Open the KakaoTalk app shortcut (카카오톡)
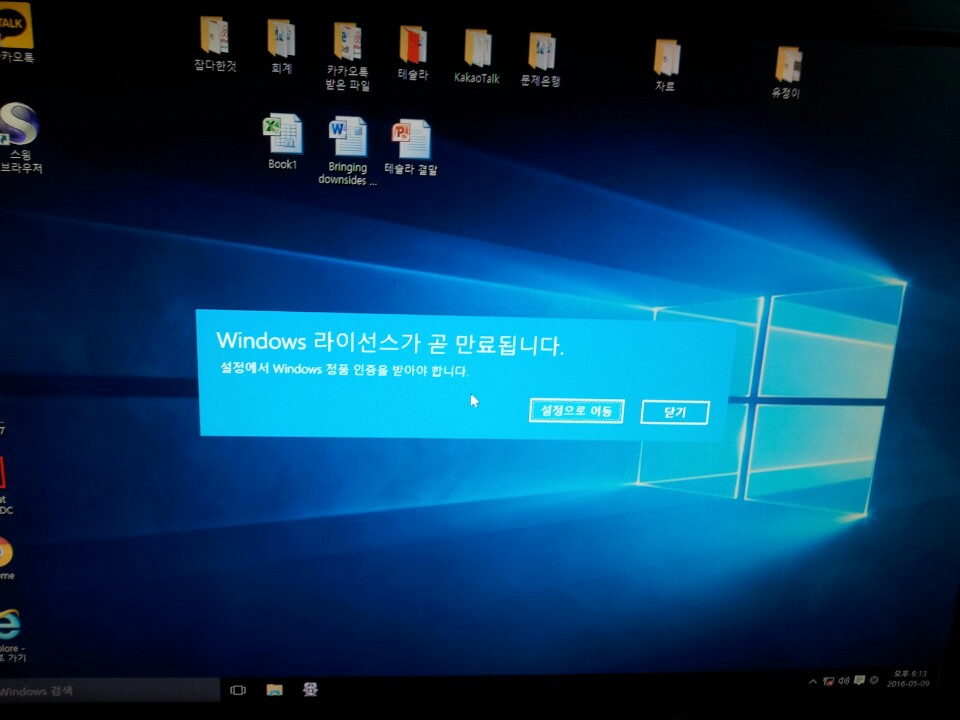 [15, 34]
